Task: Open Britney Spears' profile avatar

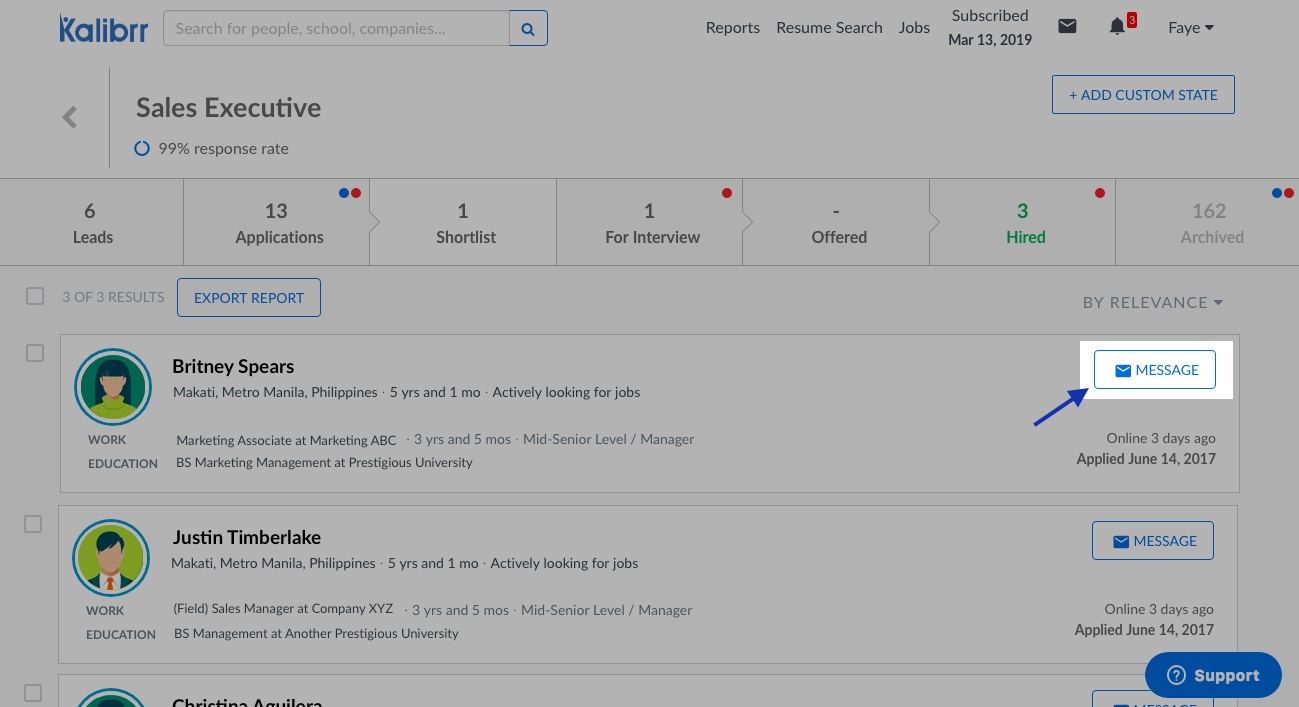Action: 112,387
